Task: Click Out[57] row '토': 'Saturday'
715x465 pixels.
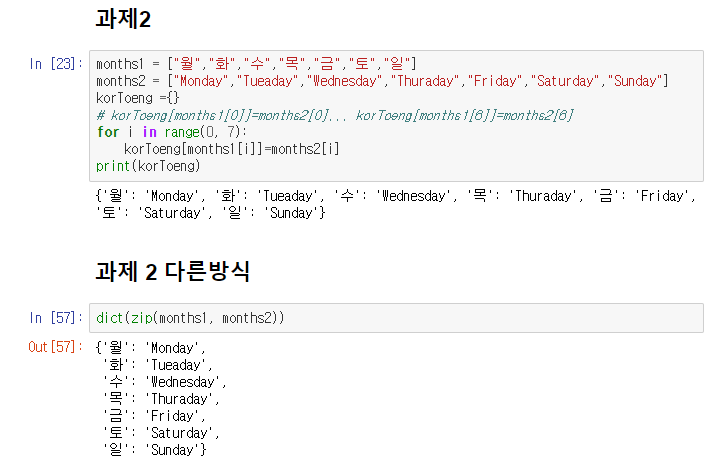Action: coord(161,433)
